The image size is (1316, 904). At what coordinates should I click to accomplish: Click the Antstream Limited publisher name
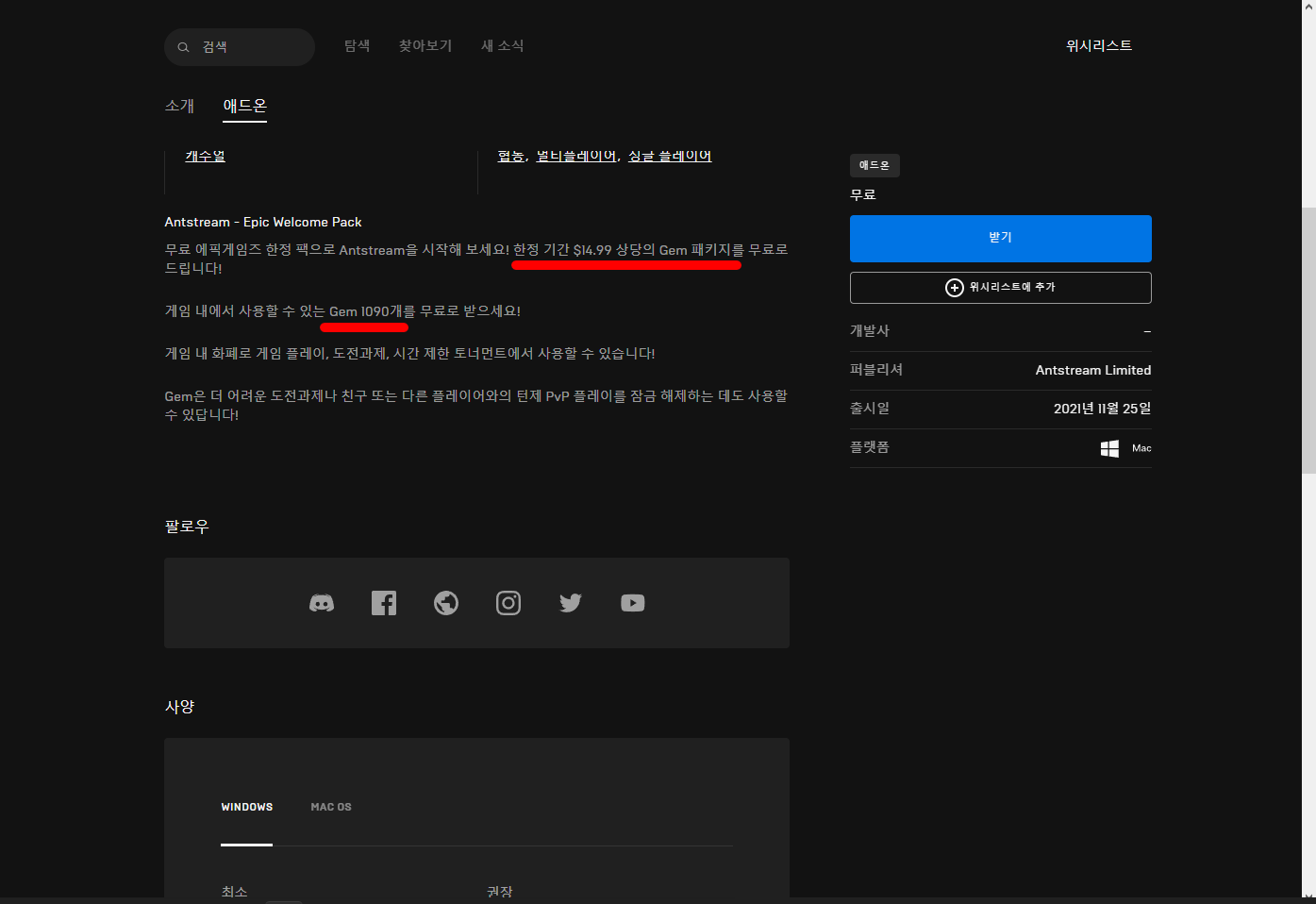click(1093, 371)
